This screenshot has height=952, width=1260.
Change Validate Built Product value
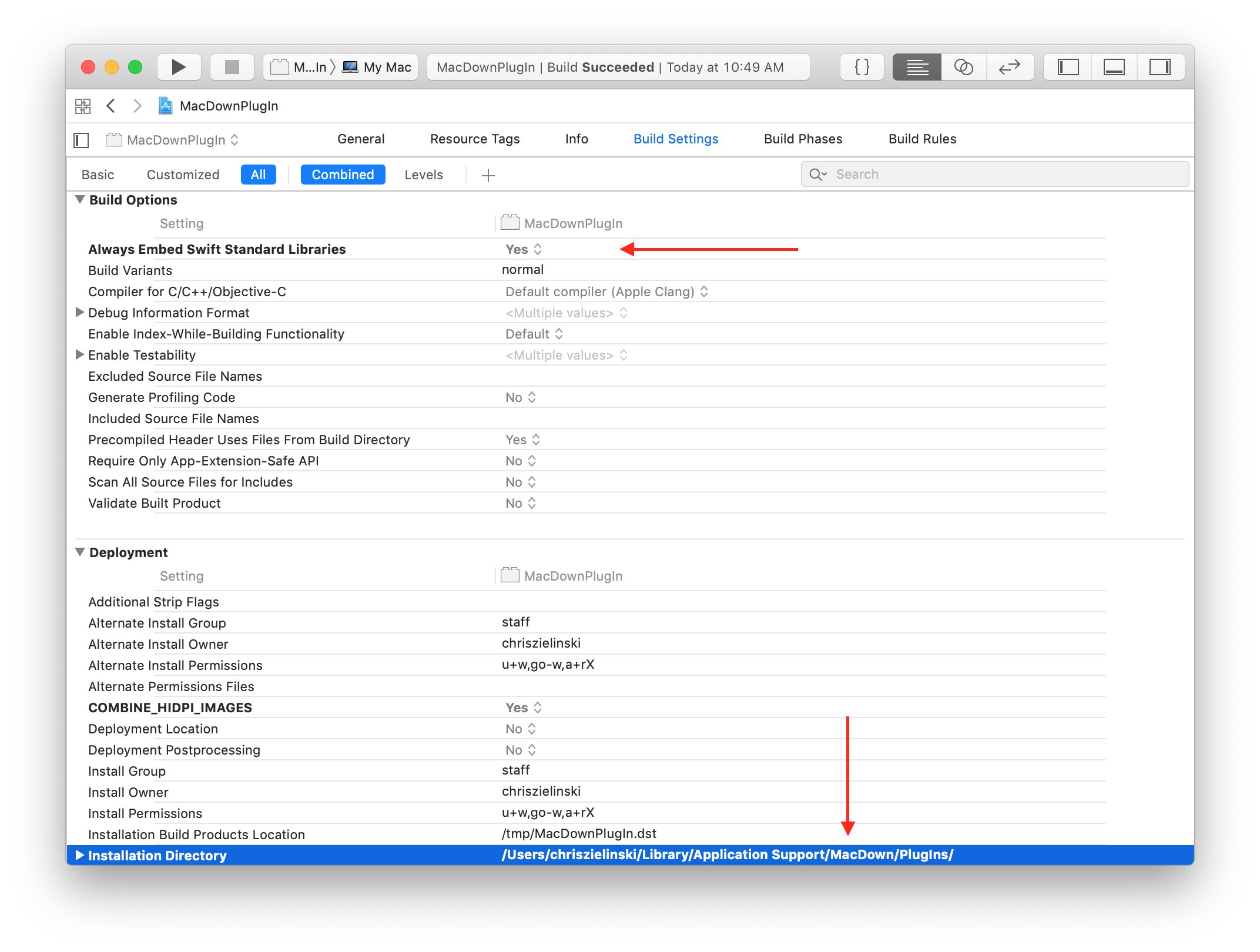(x=521, y=503)
